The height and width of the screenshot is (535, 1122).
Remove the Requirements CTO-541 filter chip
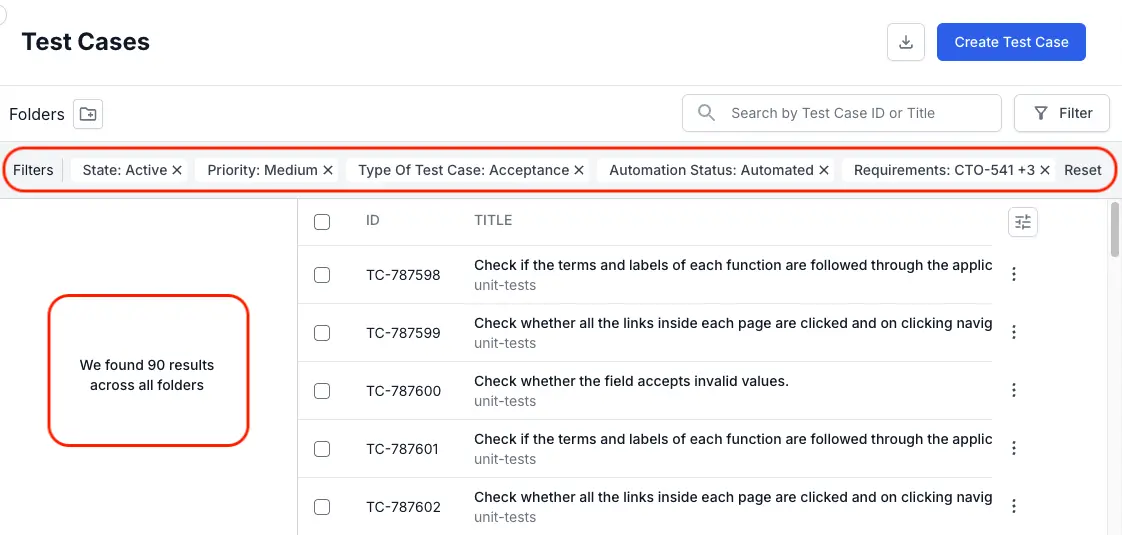pyautogui.click(x=1044, y=170)
